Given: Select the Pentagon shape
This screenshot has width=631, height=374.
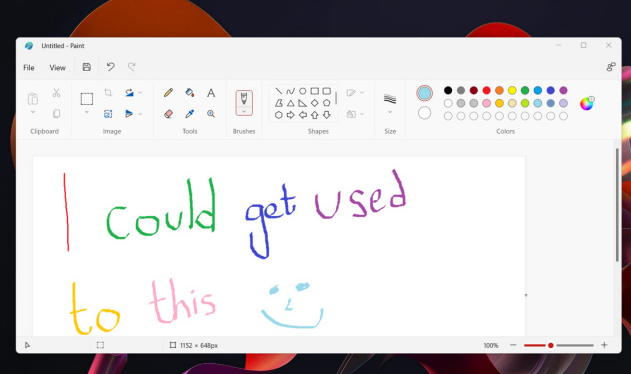Looking at the screenshot, I should pyautogui.click(x=327, y=103).
